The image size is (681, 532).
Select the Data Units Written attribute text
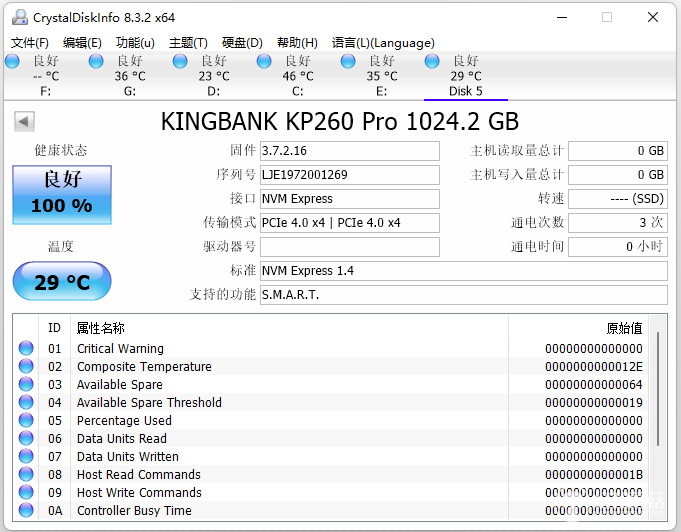click(x=128, y=456)
